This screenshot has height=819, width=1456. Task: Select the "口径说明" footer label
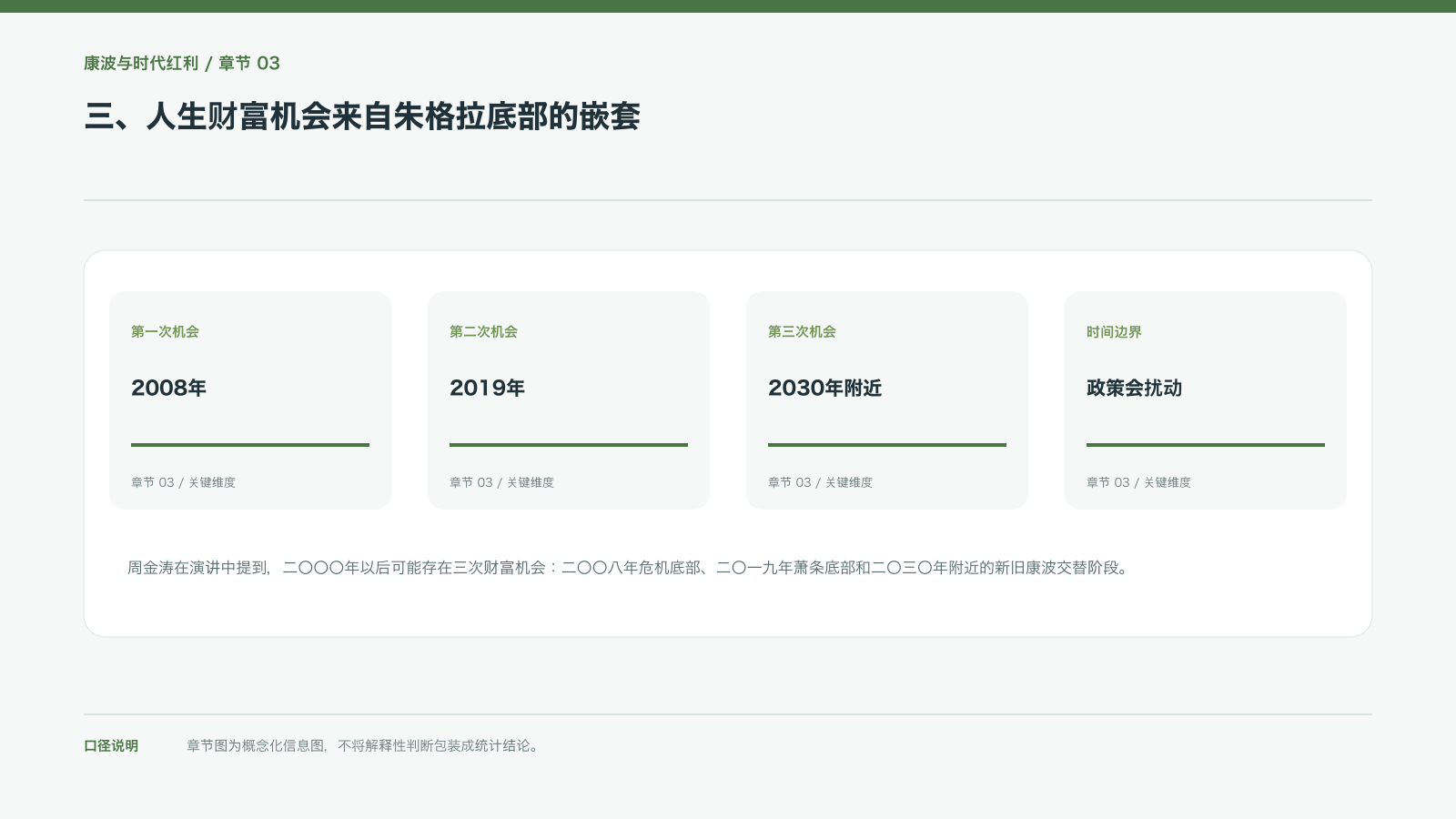click(111, 745)
